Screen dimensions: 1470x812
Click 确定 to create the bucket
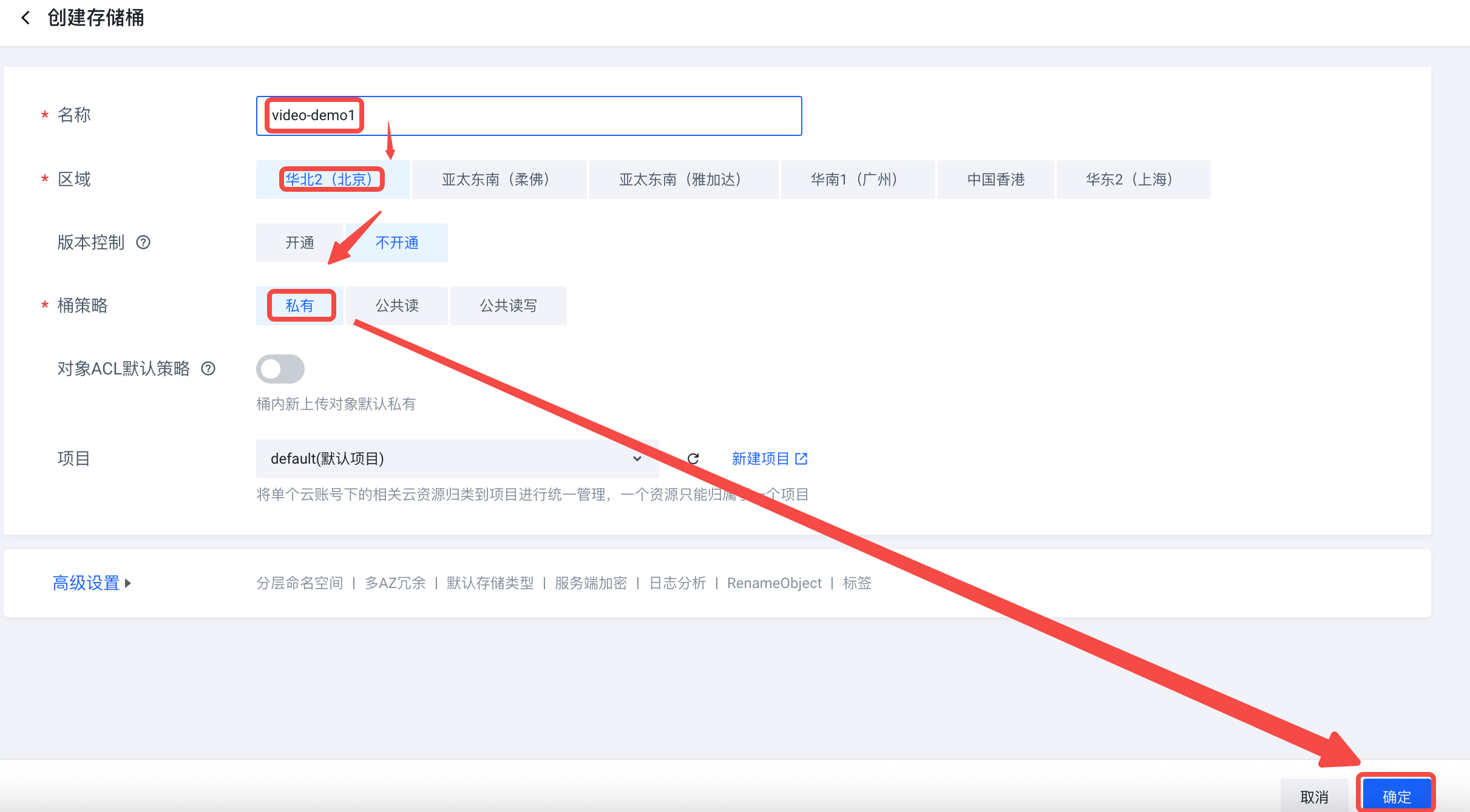pyautogui.click(x=1397, y=796)
